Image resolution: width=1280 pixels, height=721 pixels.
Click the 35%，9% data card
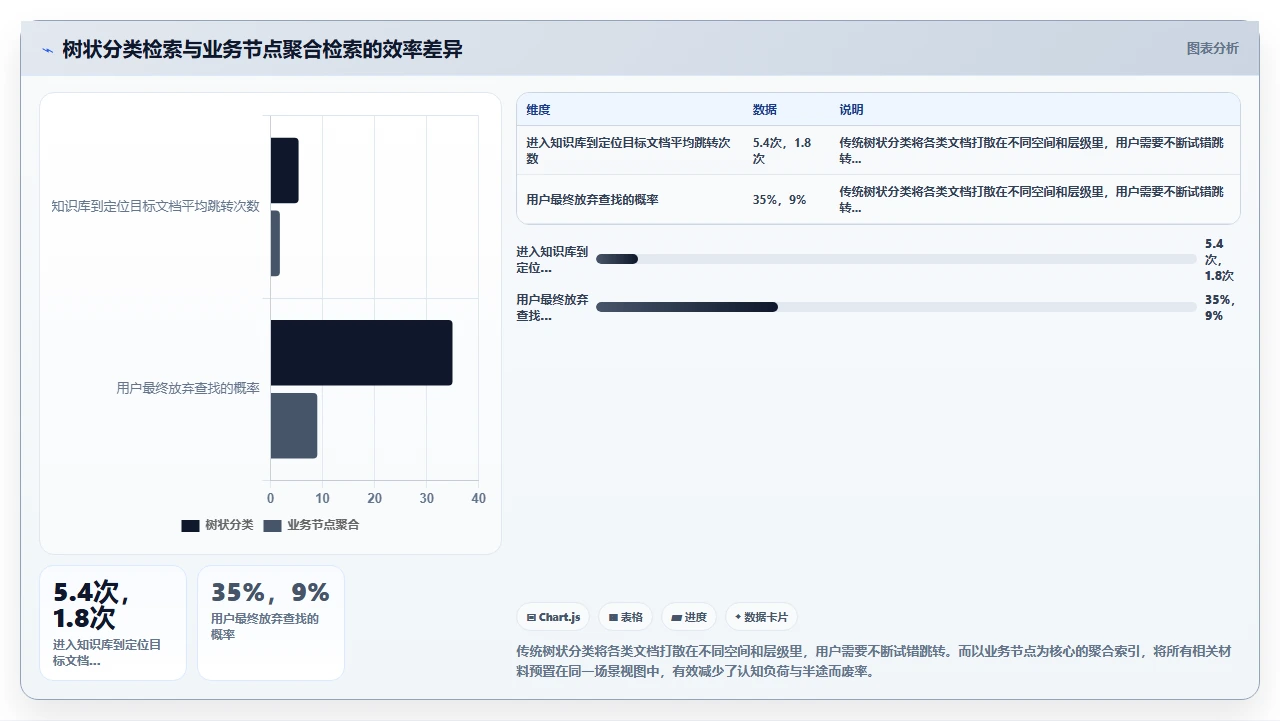pos(271,623)
